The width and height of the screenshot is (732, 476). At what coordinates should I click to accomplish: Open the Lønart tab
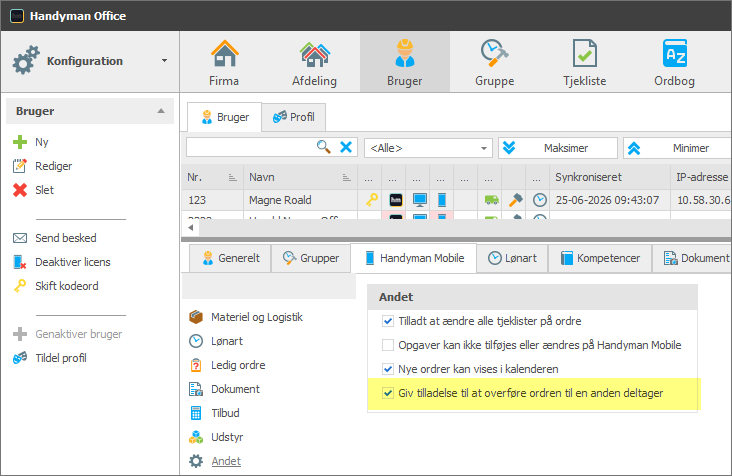512,258
